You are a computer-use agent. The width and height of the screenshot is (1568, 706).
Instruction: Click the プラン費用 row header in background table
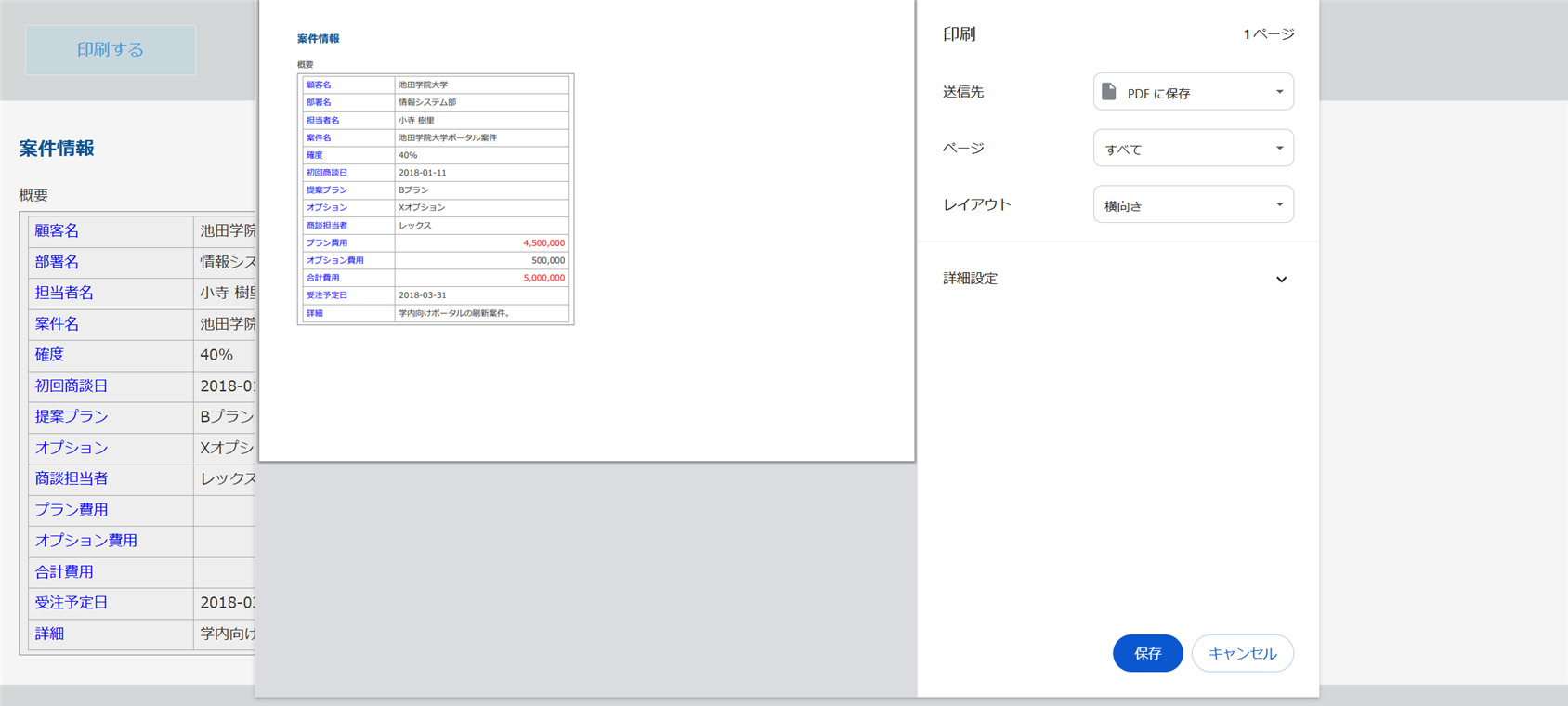72,510
